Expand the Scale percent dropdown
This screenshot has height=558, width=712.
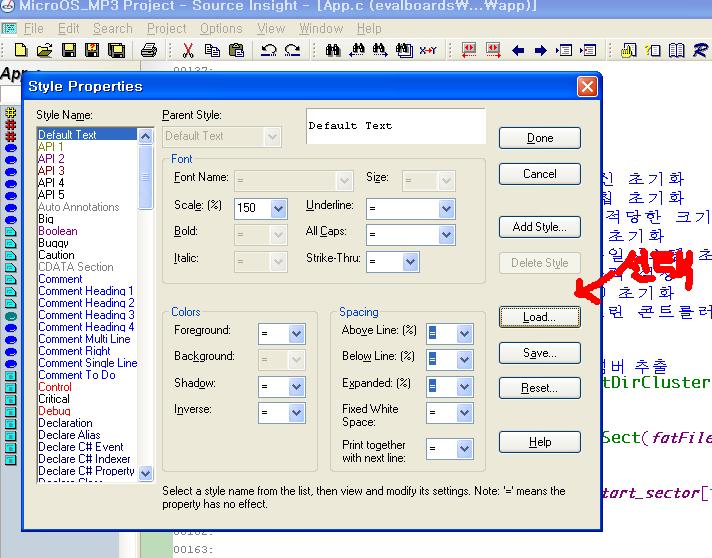pos(278,209)
